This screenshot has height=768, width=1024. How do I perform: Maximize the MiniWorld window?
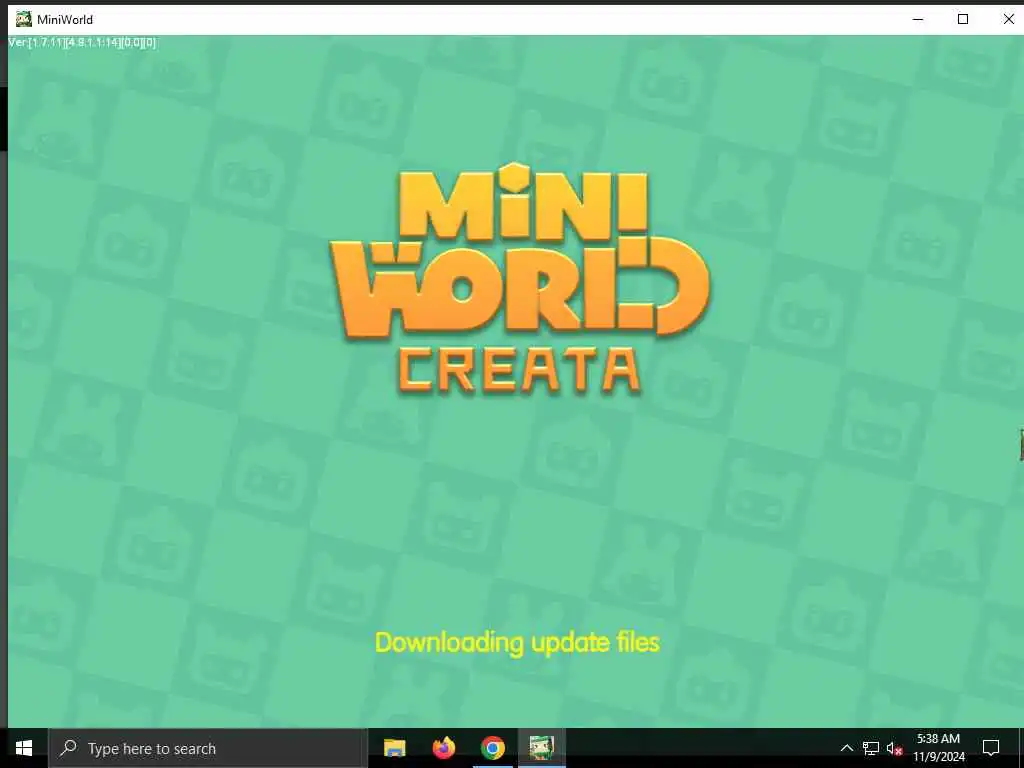pos(963,19)
